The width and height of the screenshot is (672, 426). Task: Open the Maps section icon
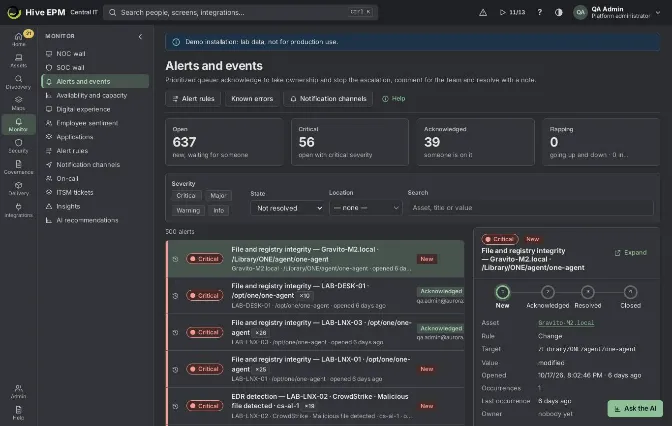(18, 103)
